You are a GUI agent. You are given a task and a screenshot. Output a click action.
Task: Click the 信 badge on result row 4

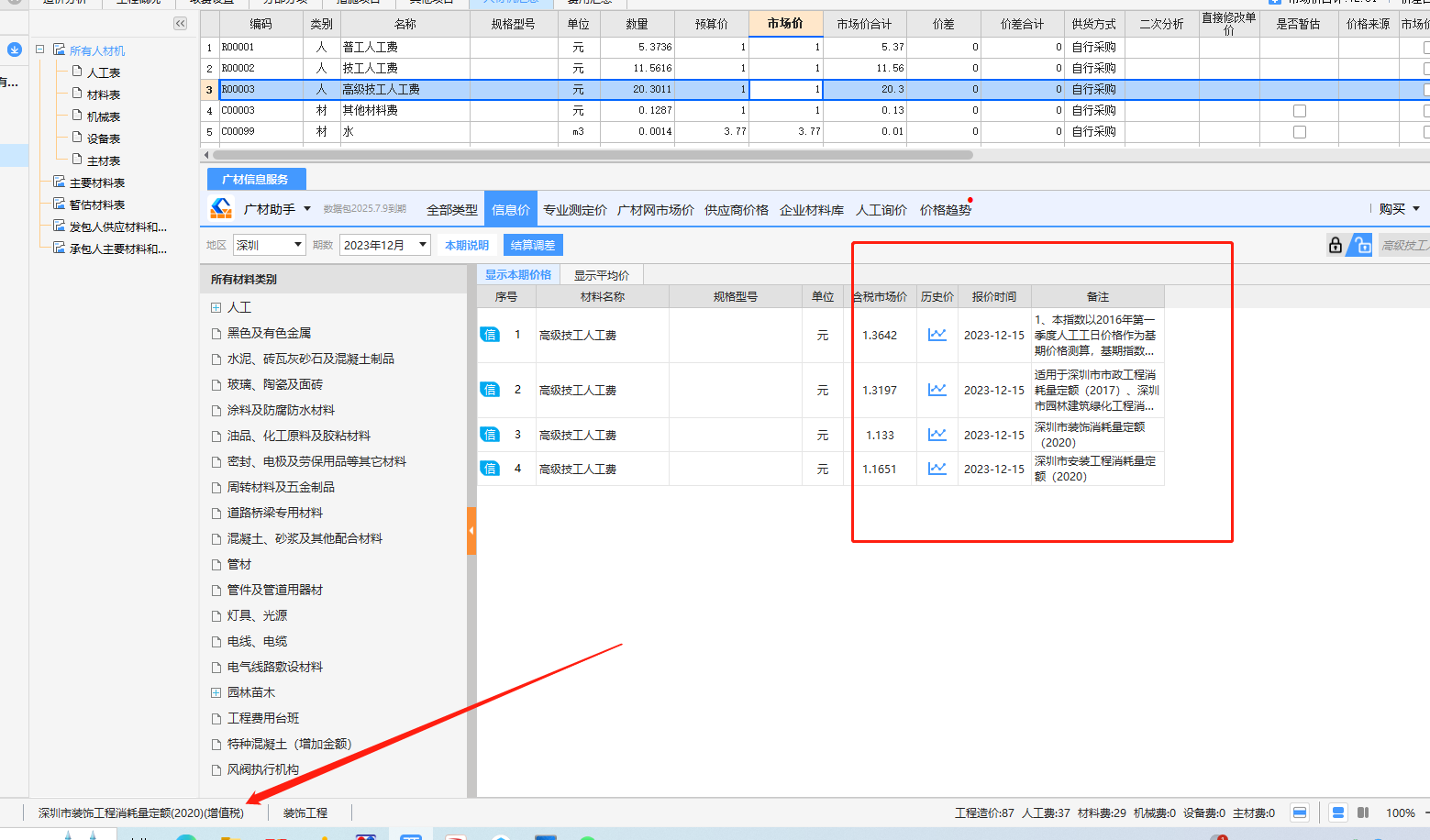[x=490, y=469]
